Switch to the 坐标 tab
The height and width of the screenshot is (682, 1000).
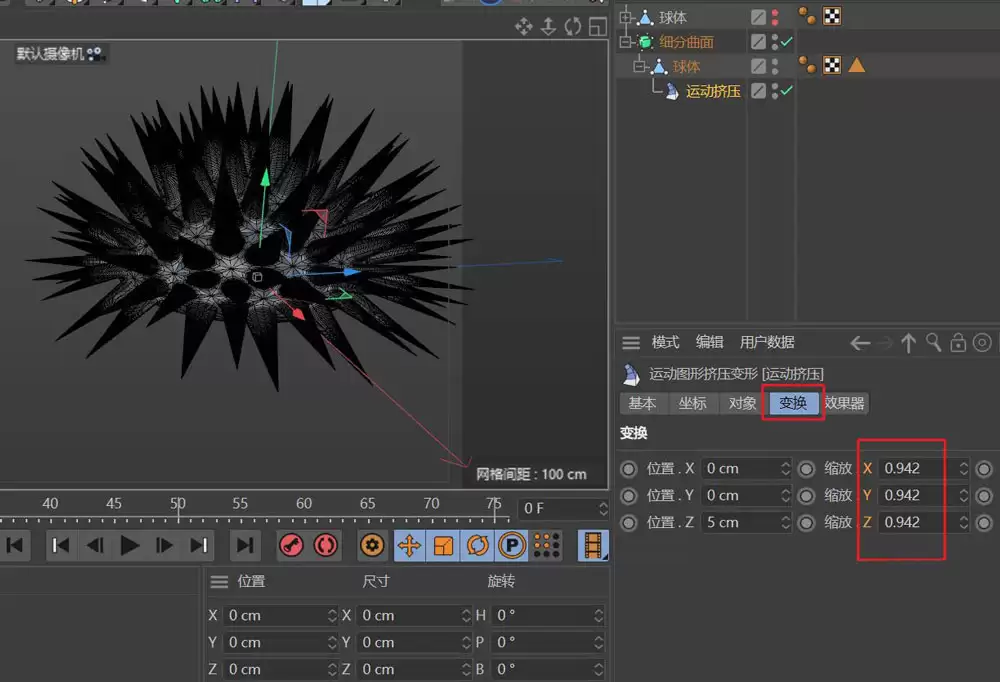pos(693,404)
